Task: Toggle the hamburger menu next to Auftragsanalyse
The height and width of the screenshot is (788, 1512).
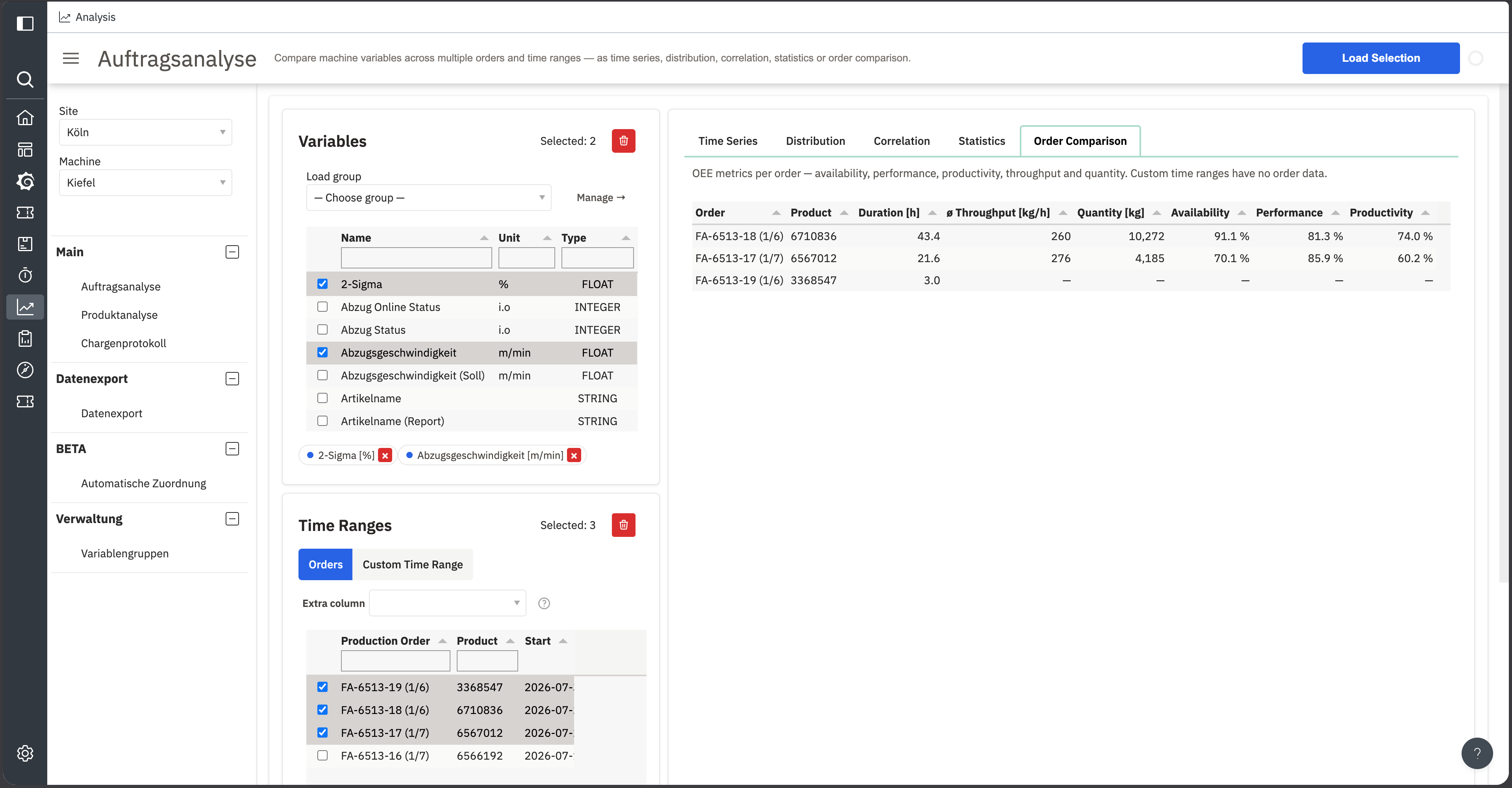Action: pos(70,58)
